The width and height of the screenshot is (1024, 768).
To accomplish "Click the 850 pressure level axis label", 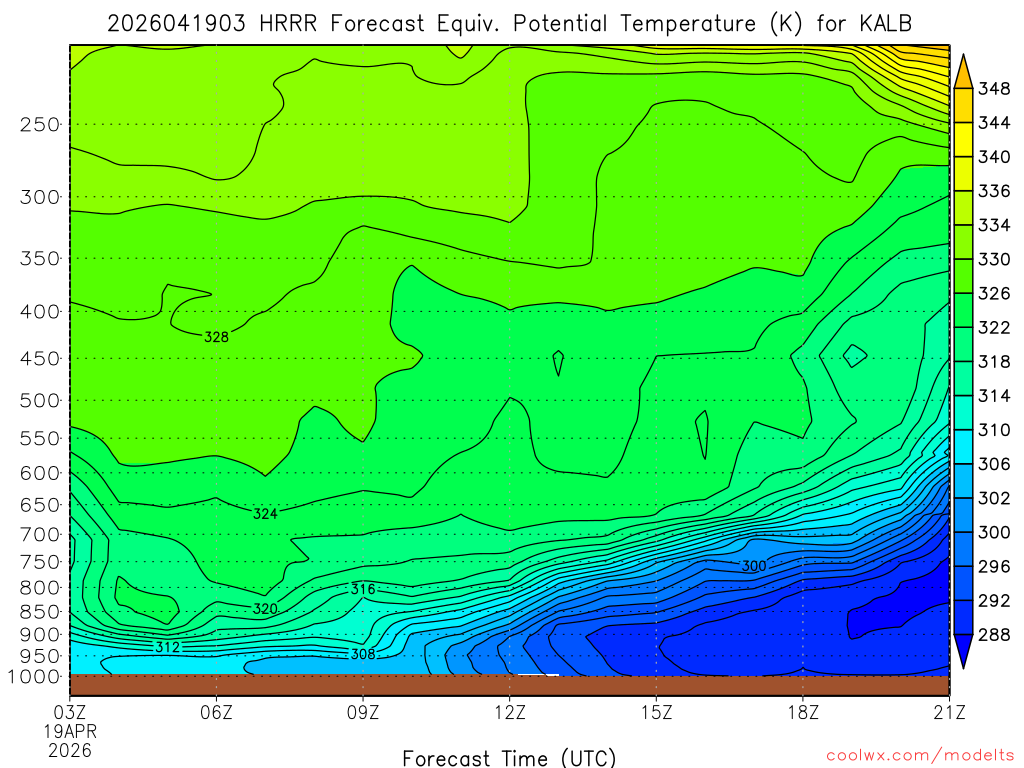I will (x=40, y=612).
